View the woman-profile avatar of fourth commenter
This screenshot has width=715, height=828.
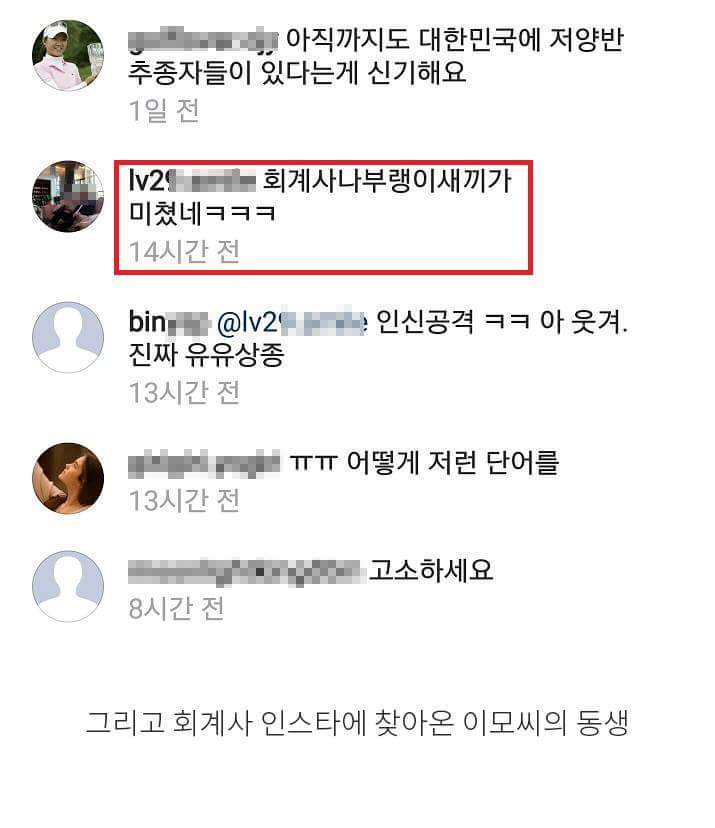pyautogui.click(x=68, y=478)
